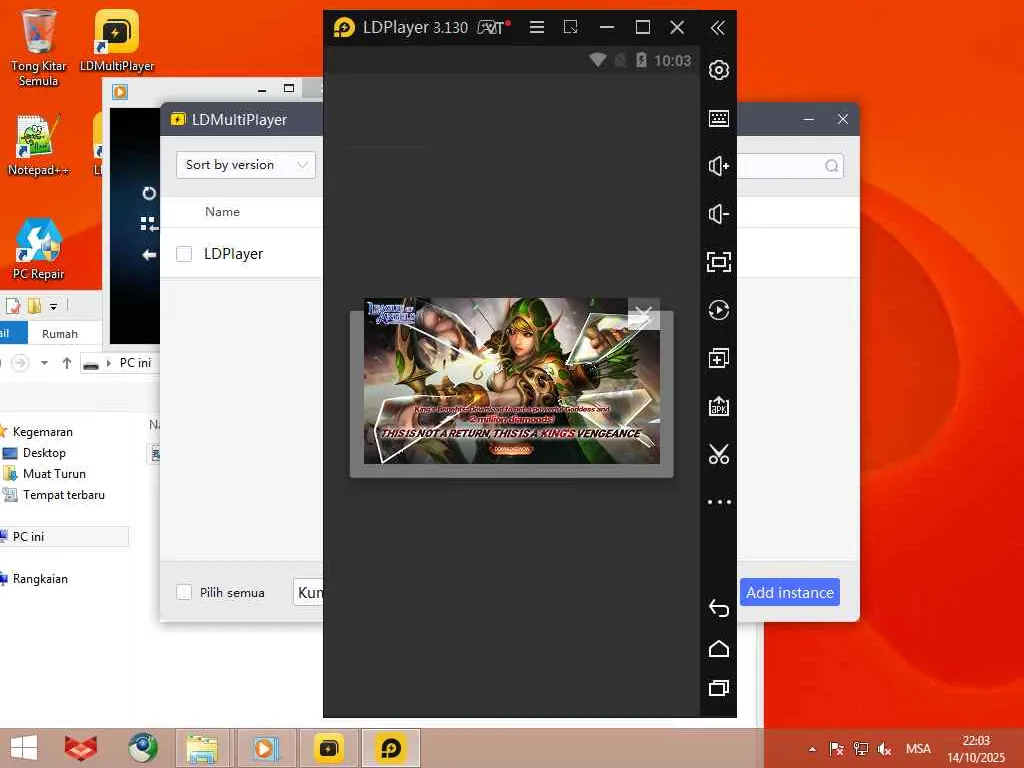Screen dimensions: 1024x768
Task: Select PC ini in navigation pane
Action: (x=28, y=536)
